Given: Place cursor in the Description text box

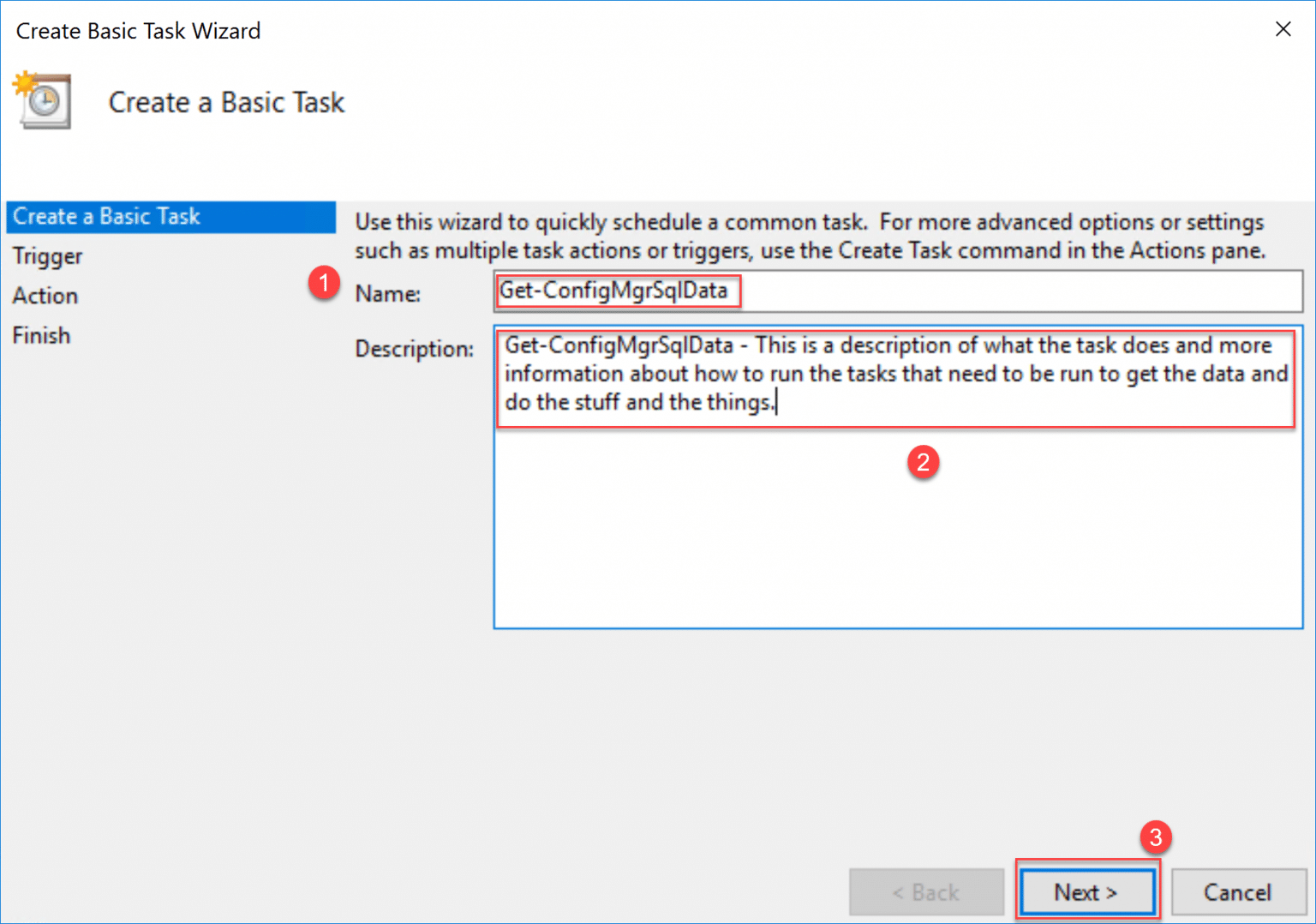Looking at the screenshot, I should 895,514.
